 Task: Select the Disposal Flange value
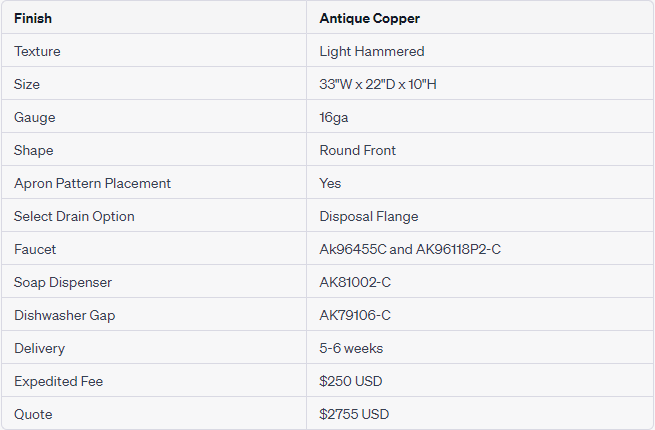[x=369, y=216]
